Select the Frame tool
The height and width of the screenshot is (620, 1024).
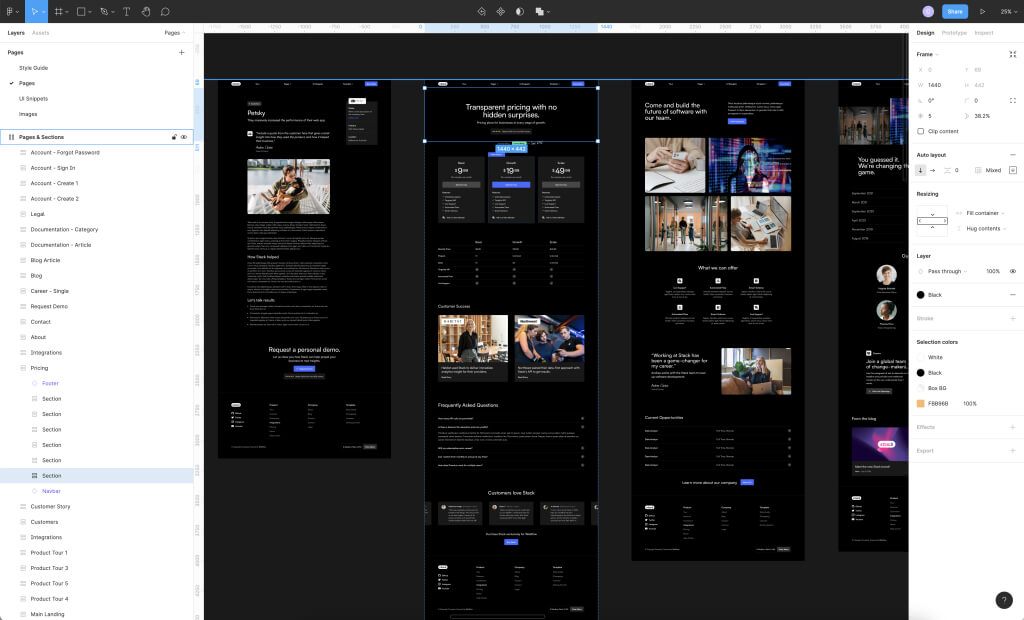pyautogui.click(x=58, y=11)
